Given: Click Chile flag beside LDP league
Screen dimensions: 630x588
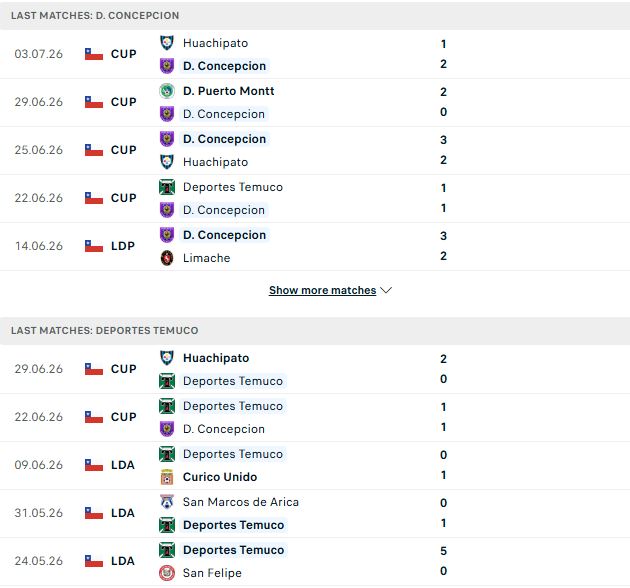Looking at the screenshot, I should pos(94,246).
